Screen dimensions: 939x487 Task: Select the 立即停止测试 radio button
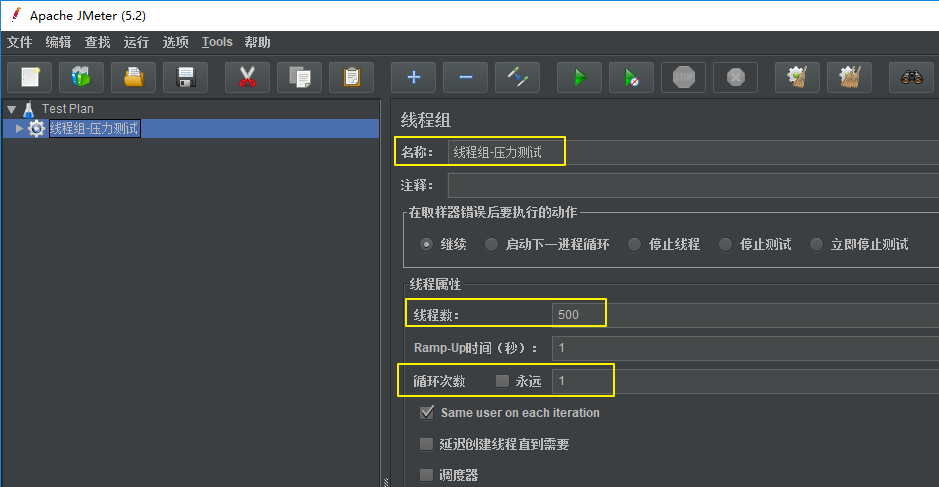816,244
